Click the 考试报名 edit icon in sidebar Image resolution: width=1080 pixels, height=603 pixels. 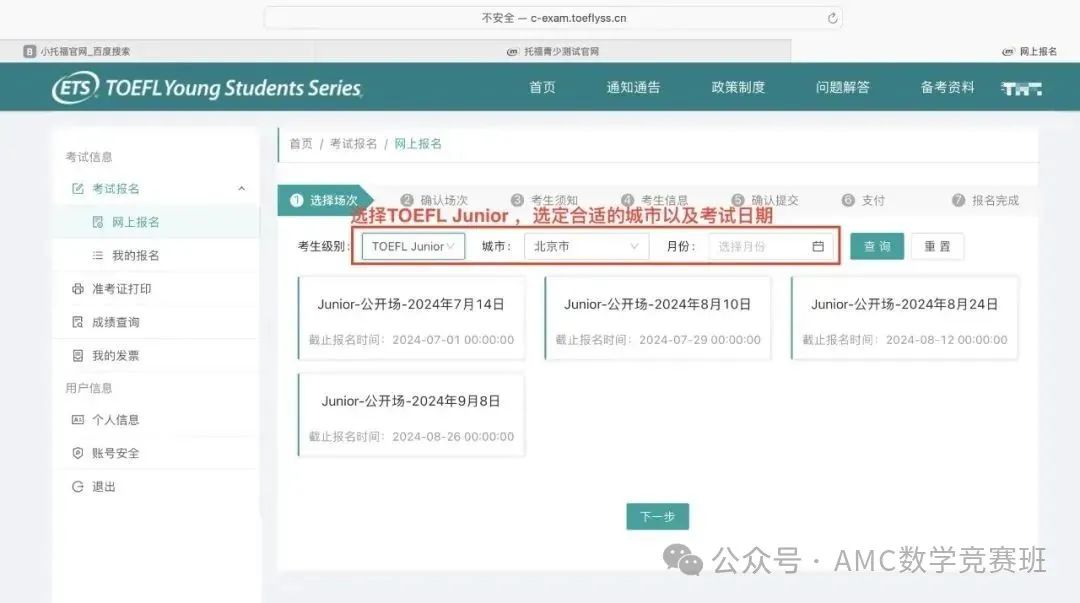tap(78, 189)
